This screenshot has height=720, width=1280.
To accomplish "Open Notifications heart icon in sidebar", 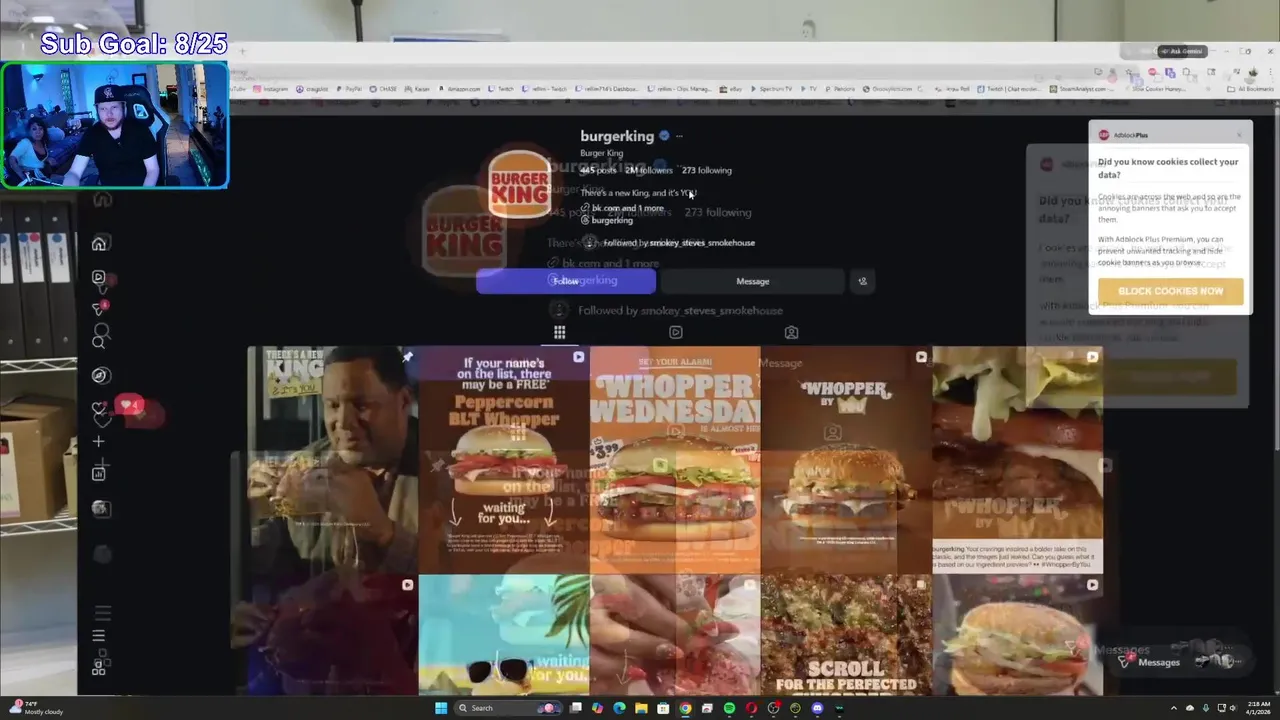I will coord(99,408).
